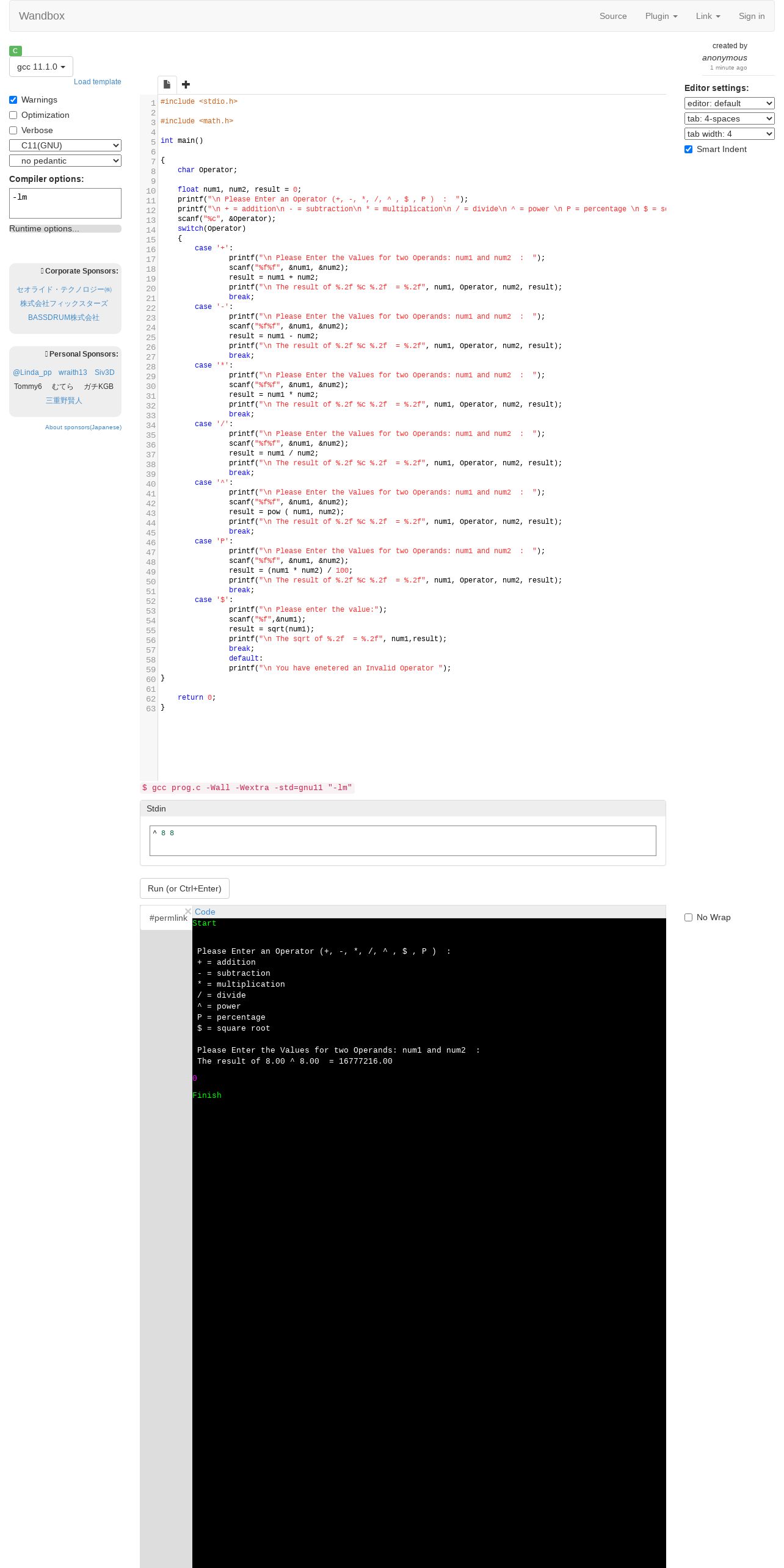The width and height of the screenshot is (784, 1568).
Task: Enable the No Wrap checkbox
Action: click(688, 917)
